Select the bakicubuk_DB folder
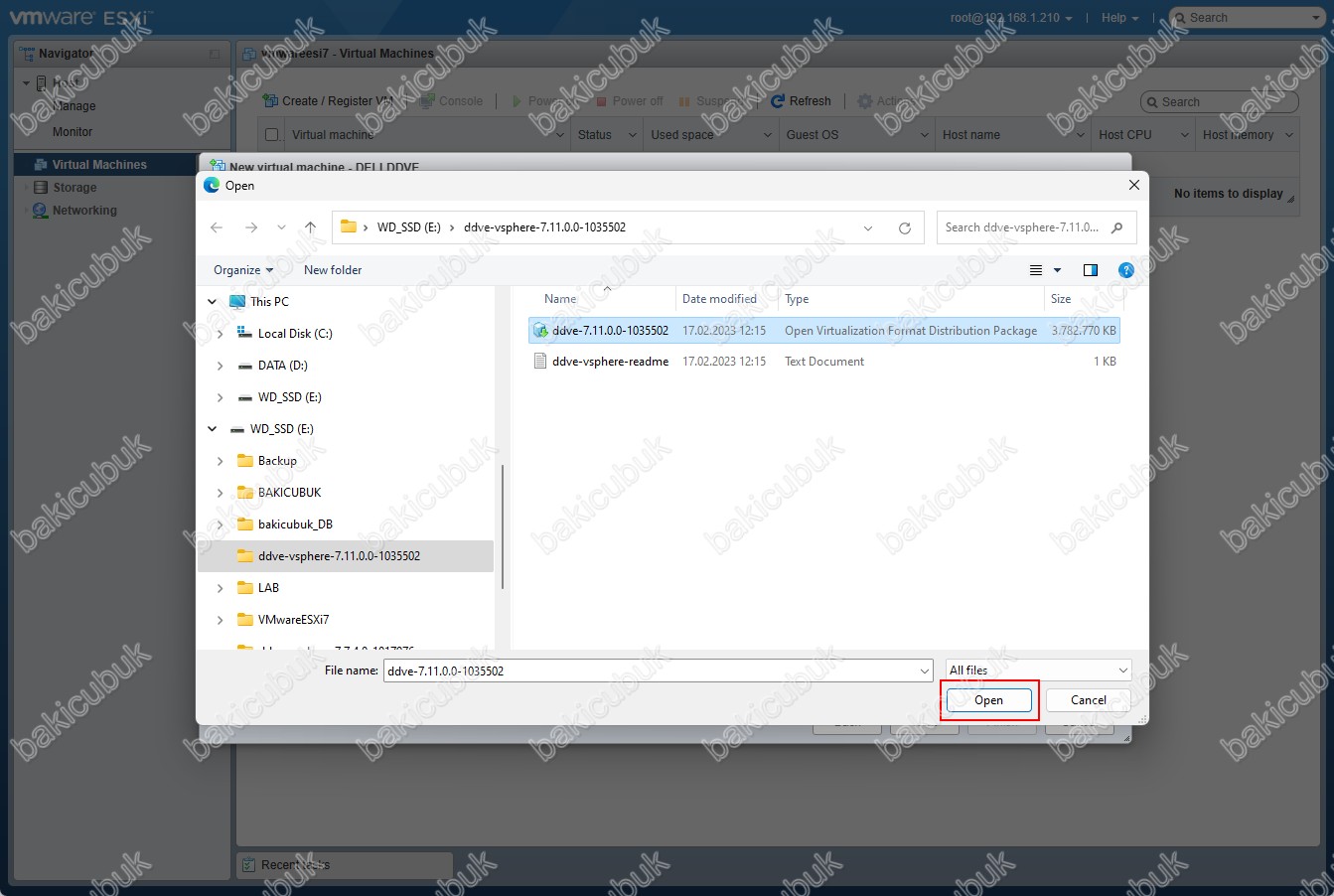Viewport: 1334px width, 896px height. [295, 524]
